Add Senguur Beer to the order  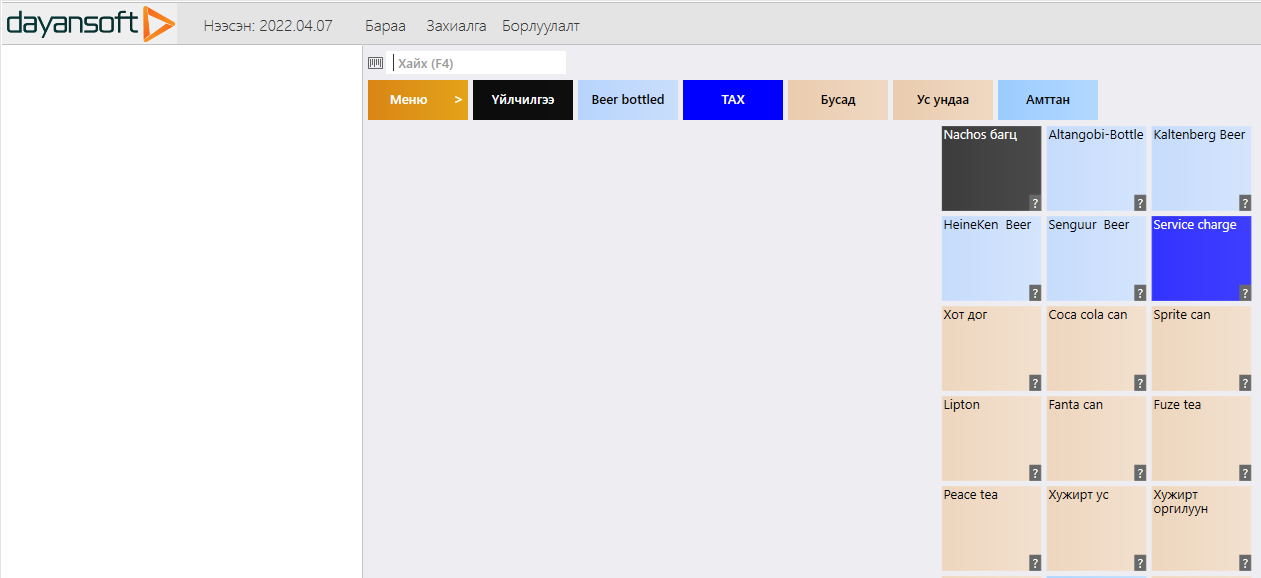1097,259
